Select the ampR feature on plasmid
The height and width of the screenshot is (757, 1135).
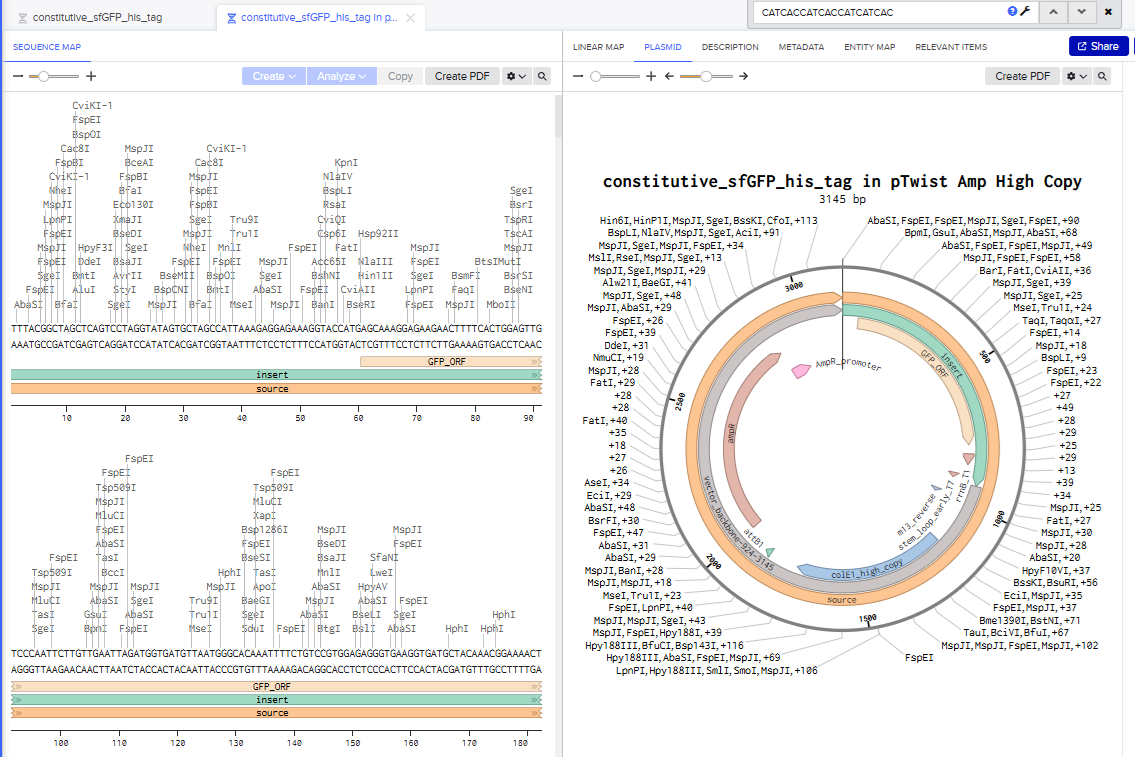pos(730,434)
